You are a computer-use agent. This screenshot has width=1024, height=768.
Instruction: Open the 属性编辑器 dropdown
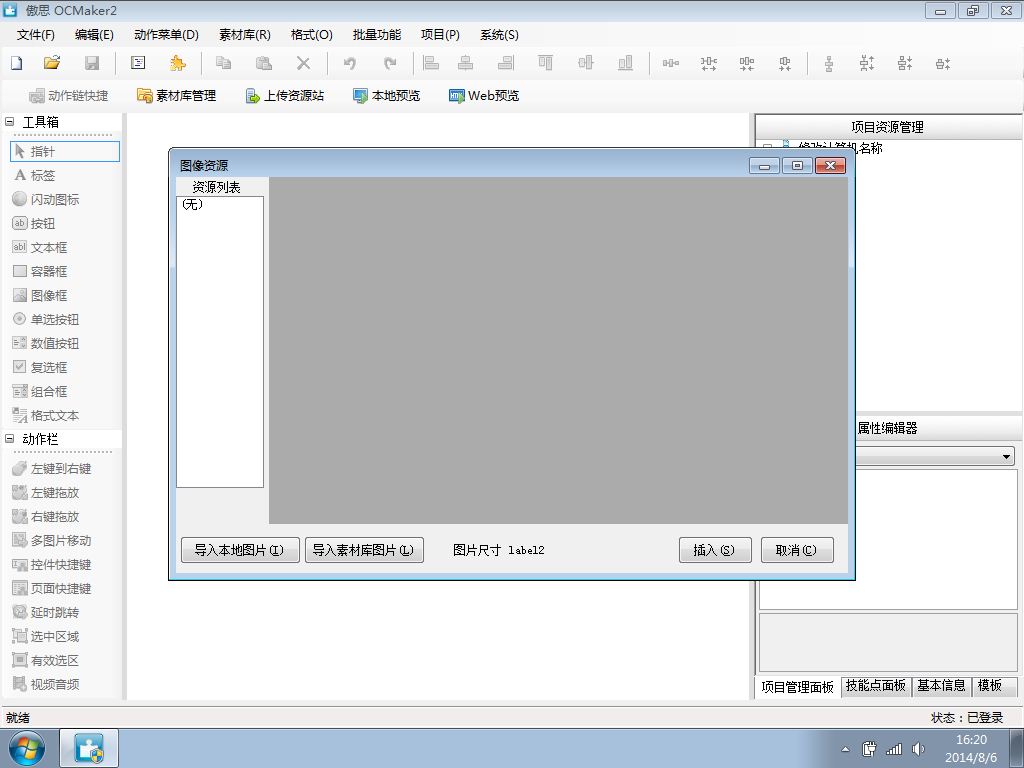coord(1007,456)
